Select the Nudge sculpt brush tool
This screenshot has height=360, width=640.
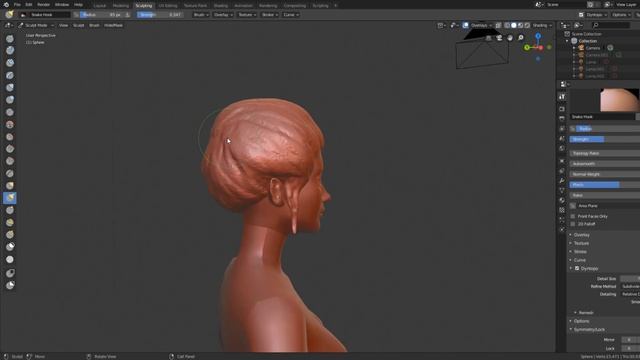(x=10, y=222)
